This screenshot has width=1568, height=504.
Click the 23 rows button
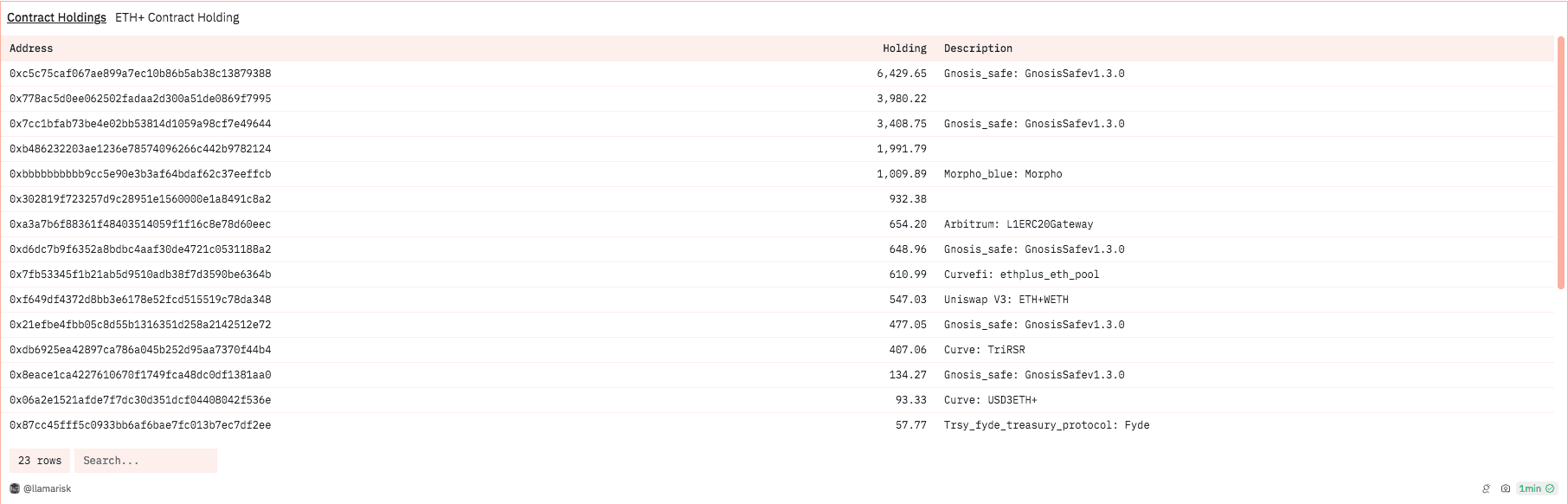[x=40, y=461]
